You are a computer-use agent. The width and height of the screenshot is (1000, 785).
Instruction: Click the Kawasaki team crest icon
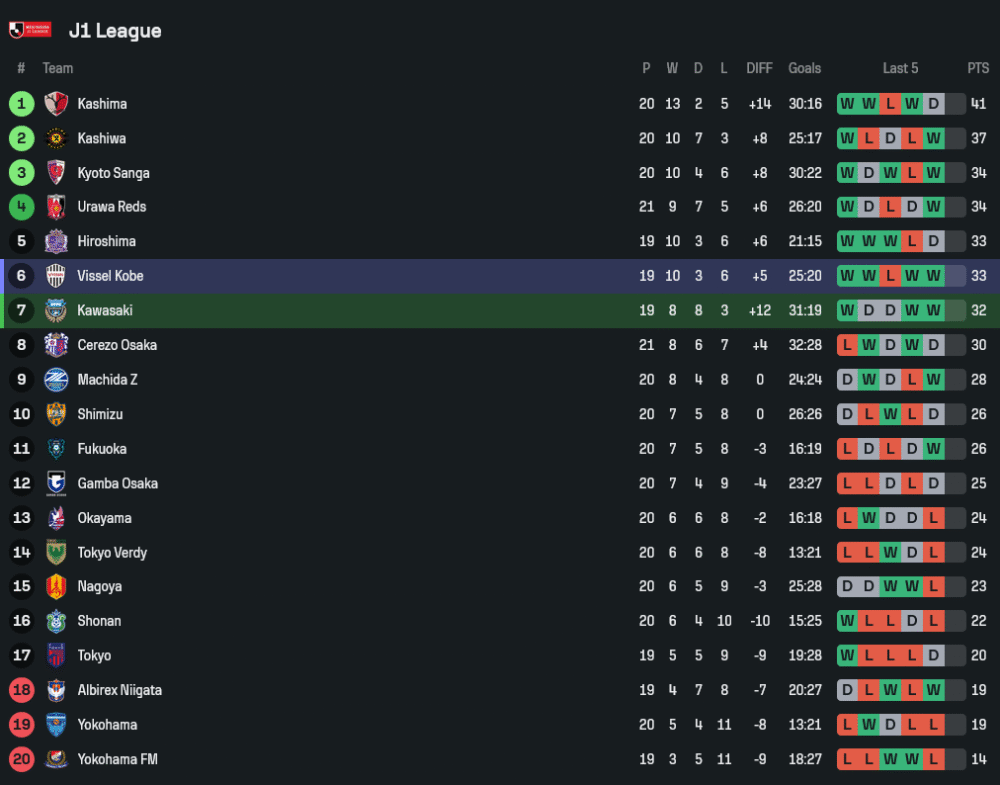click(x=56, y=310)
